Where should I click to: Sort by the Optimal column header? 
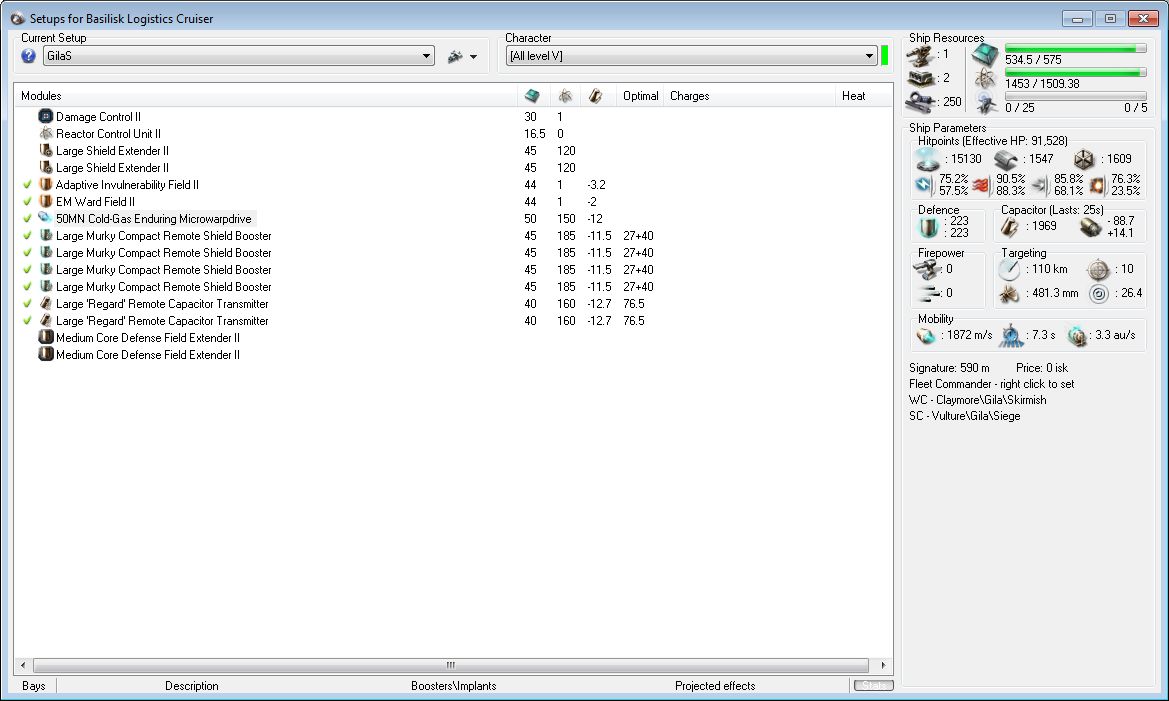[640, 95]
